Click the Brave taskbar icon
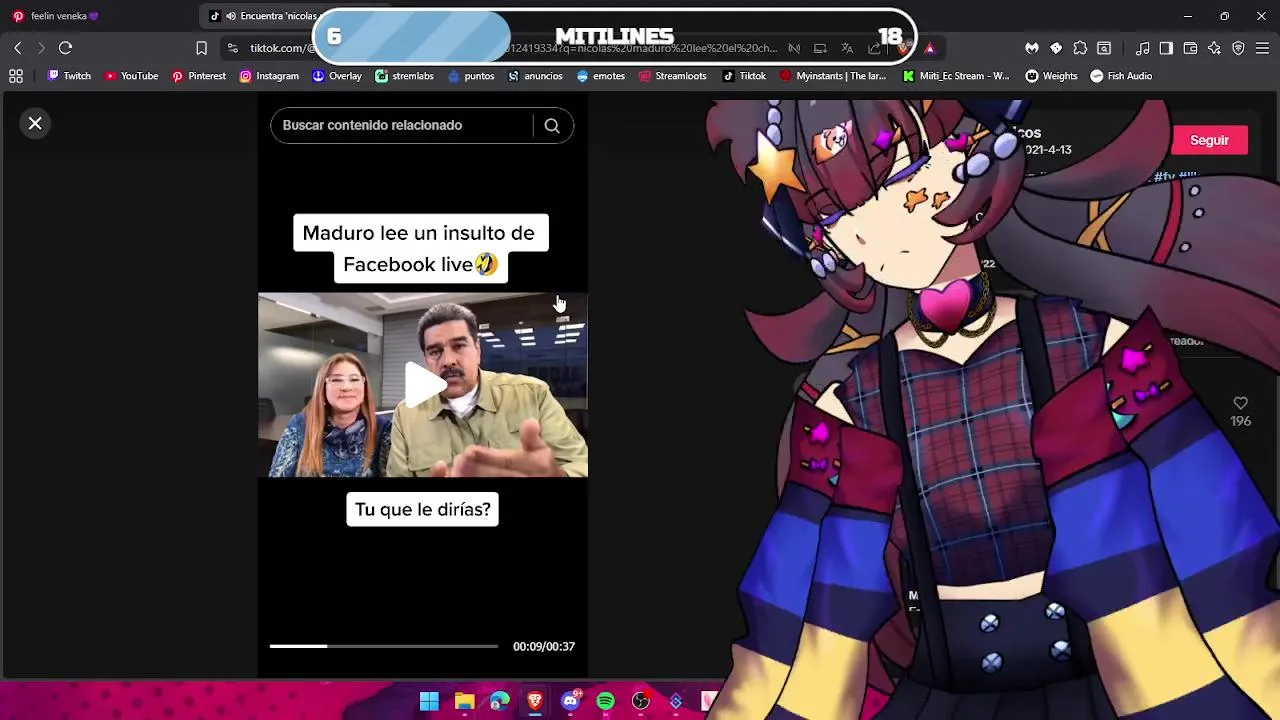The width and height of the screenshot is (1280, 720). point(535,701)
